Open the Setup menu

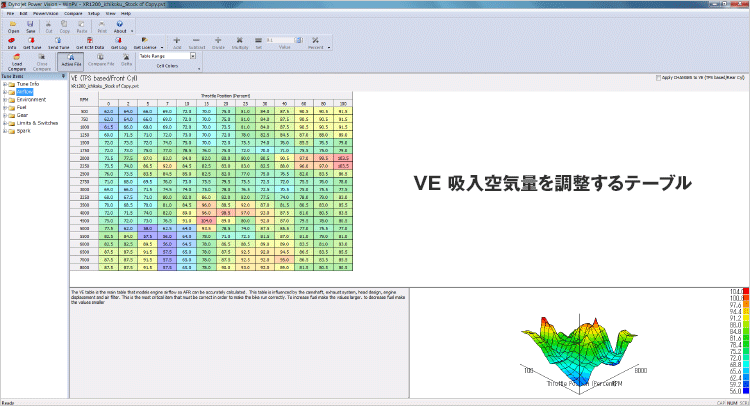[x=94, y=13]
